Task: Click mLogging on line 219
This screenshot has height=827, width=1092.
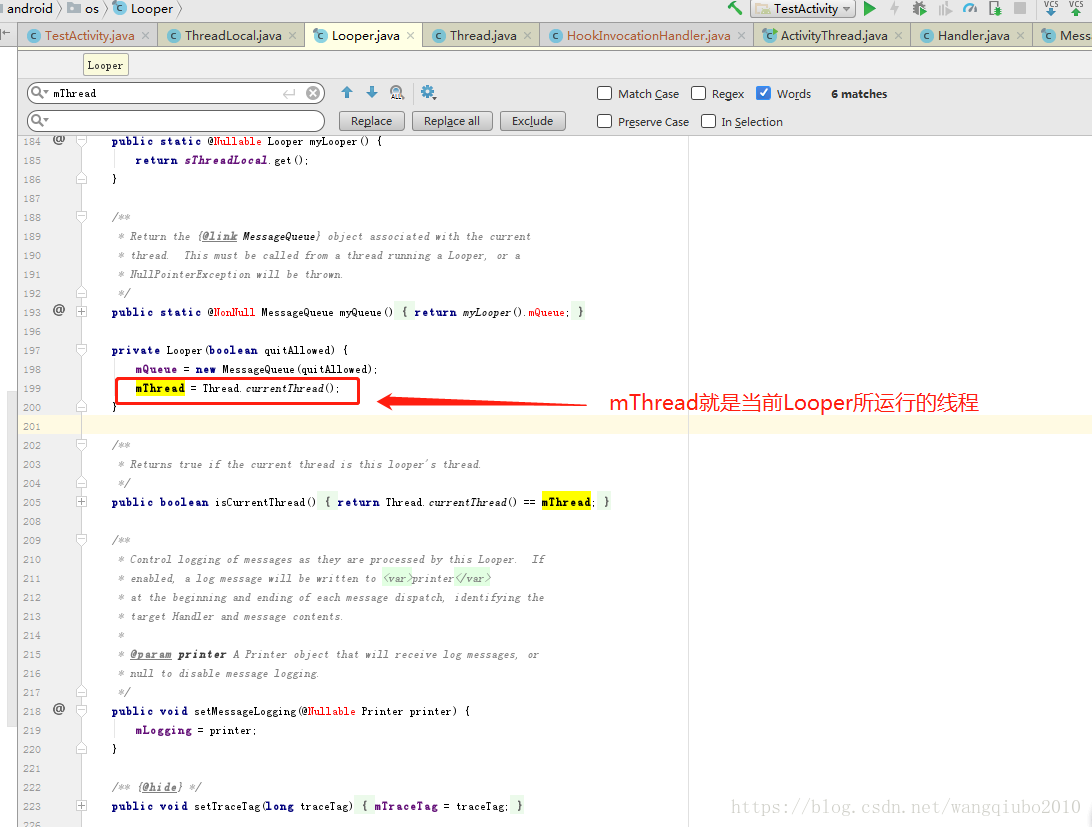Action: (163, 730)
